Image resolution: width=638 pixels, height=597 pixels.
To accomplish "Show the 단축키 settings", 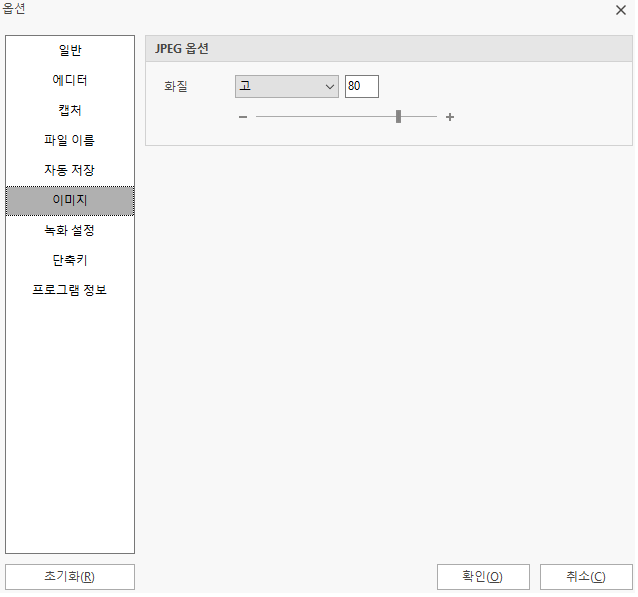I will 70,260.
